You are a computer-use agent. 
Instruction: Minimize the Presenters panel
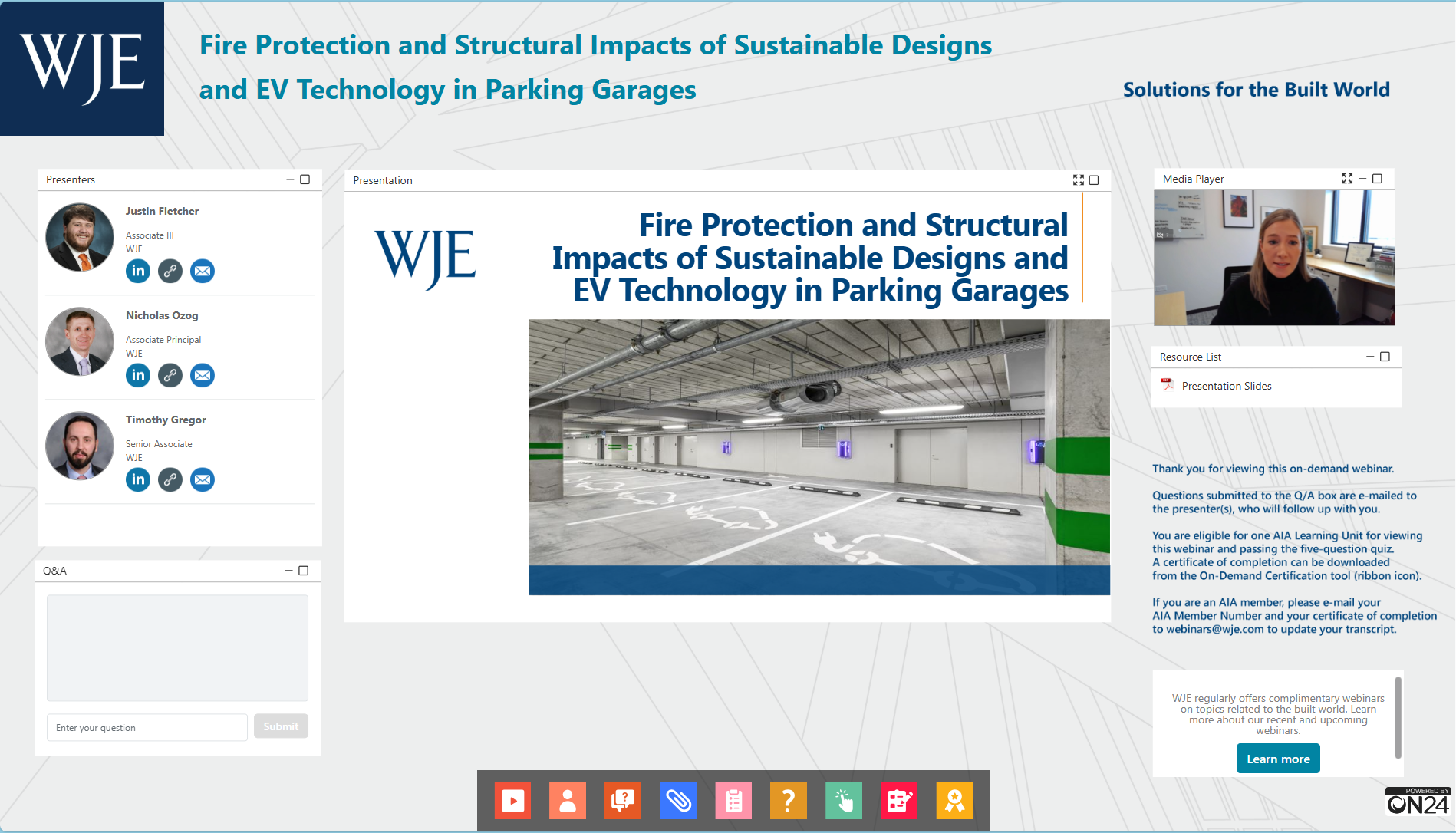click(x=290, y=179)
